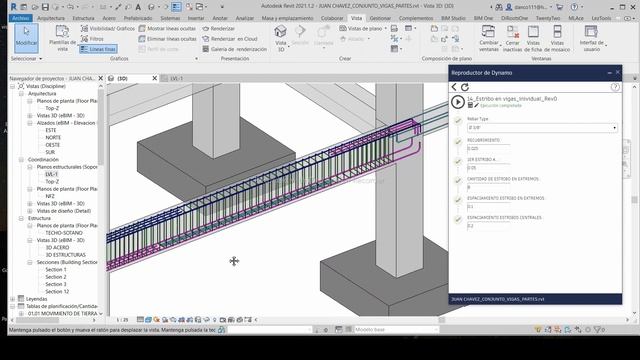Screen dimensions: 640x360
Task: Select TECHO-SOTANO plan view
Action: 64,233
